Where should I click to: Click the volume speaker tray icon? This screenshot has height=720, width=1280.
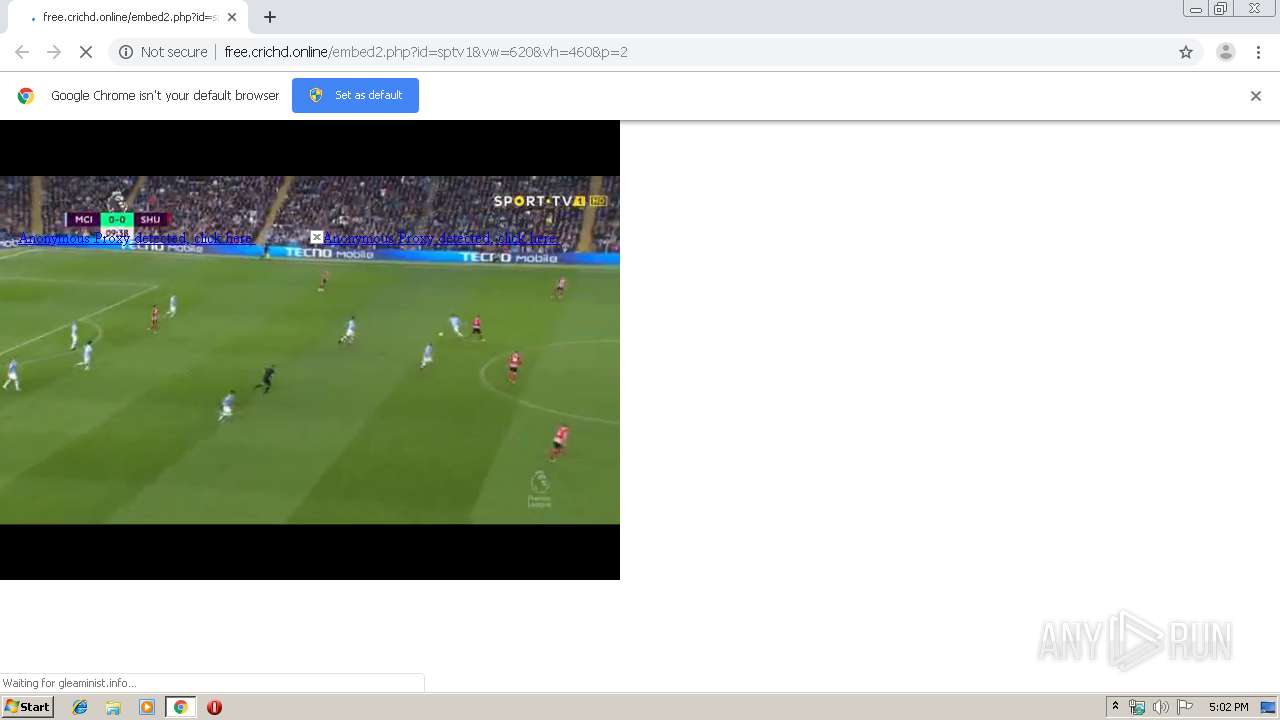coord(1160,707)
